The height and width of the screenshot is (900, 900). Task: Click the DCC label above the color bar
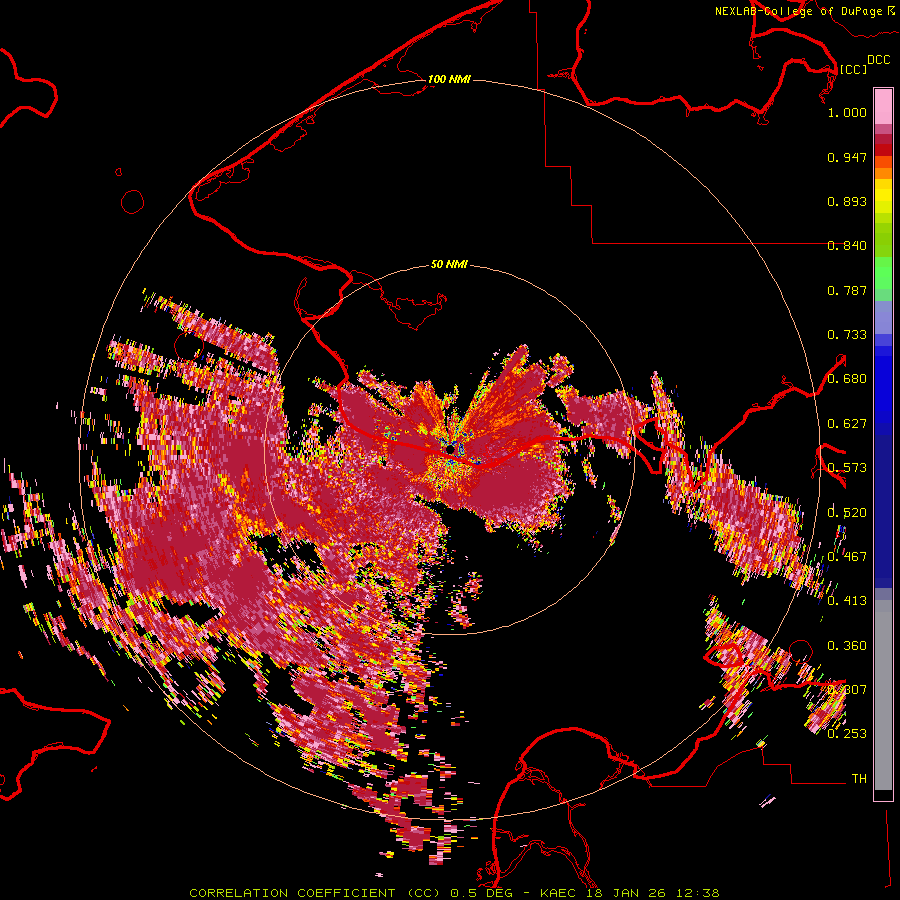(x=878, y=60)
